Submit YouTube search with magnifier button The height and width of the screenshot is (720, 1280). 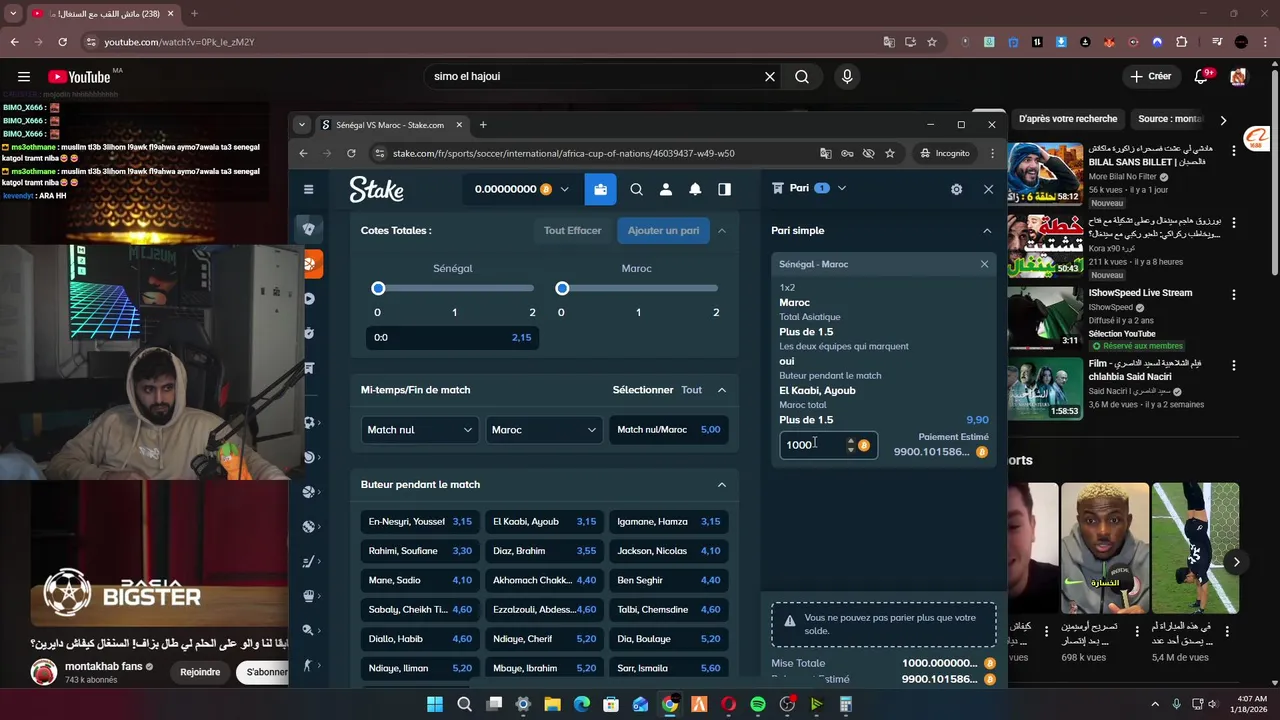[x=802, y=76]
